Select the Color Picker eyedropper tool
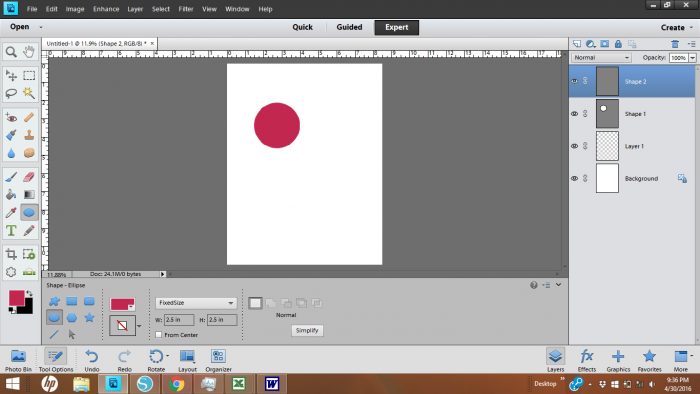The width and height of the screenshot is (700, 394). pyautogui.click(x=11, y=212)
